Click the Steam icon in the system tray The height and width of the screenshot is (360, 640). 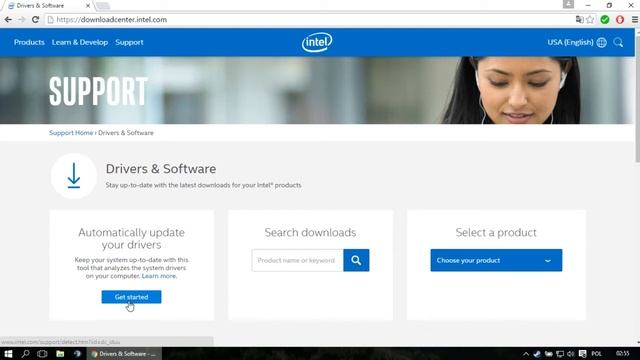coord(537,354)
